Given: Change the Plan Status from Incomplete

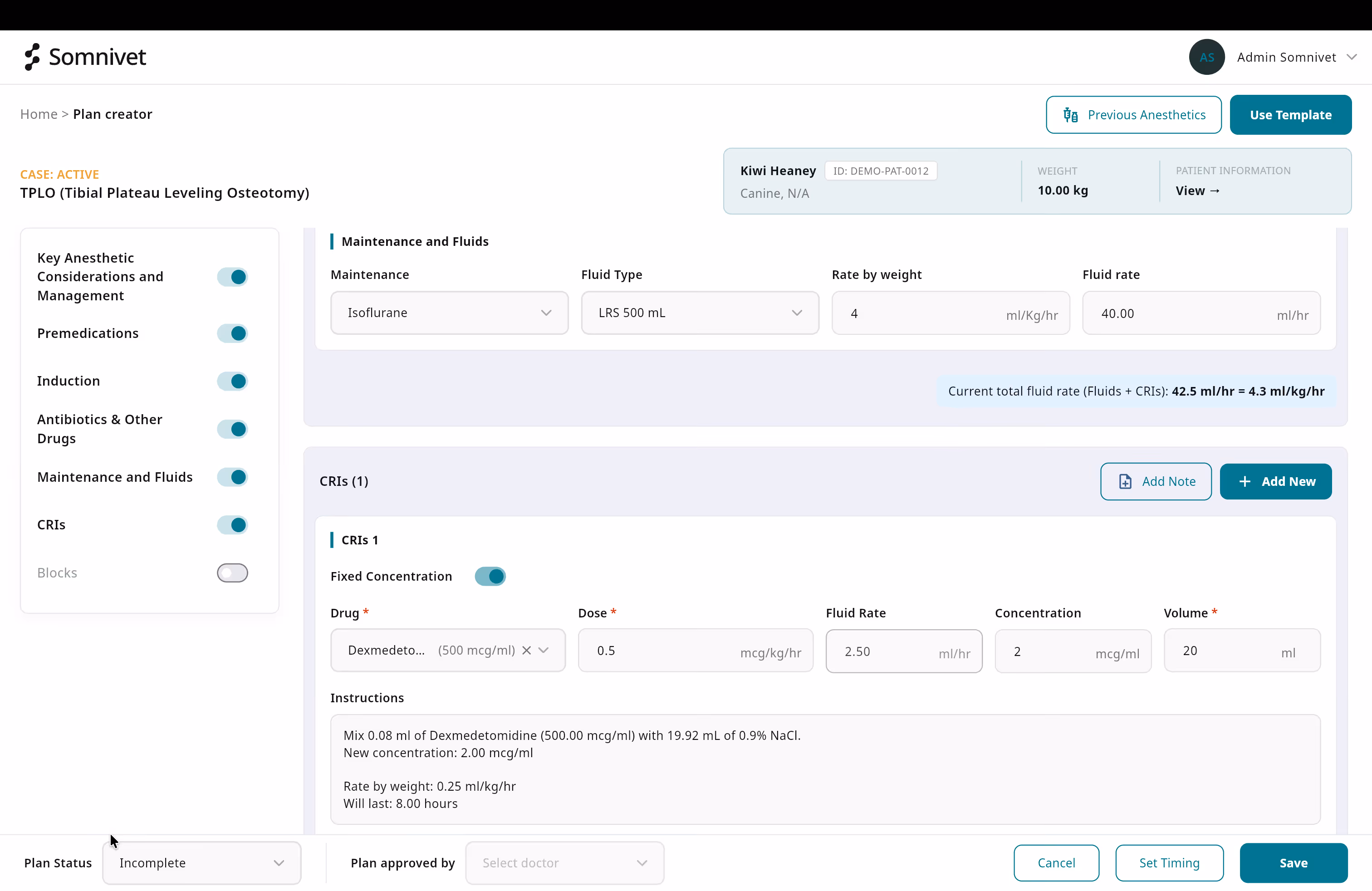Looking at the screenshot, I should point(201,863).
